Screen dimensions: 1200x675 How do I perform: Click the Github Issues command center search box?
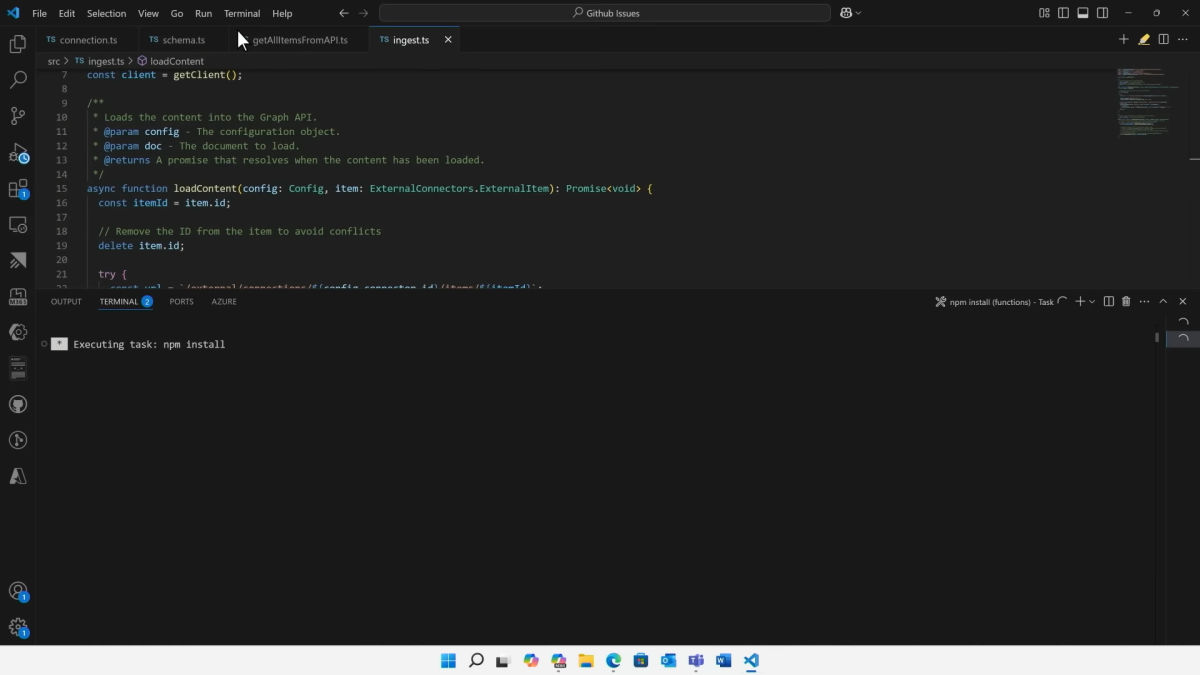605,13
